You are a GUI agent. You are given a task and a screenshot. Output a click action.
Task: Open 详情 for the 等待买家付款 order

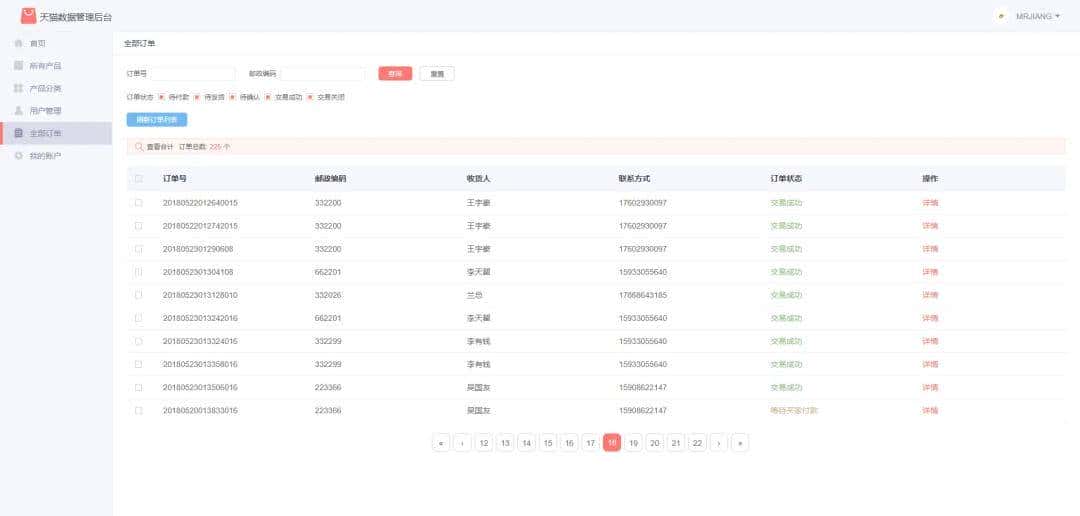930,411
